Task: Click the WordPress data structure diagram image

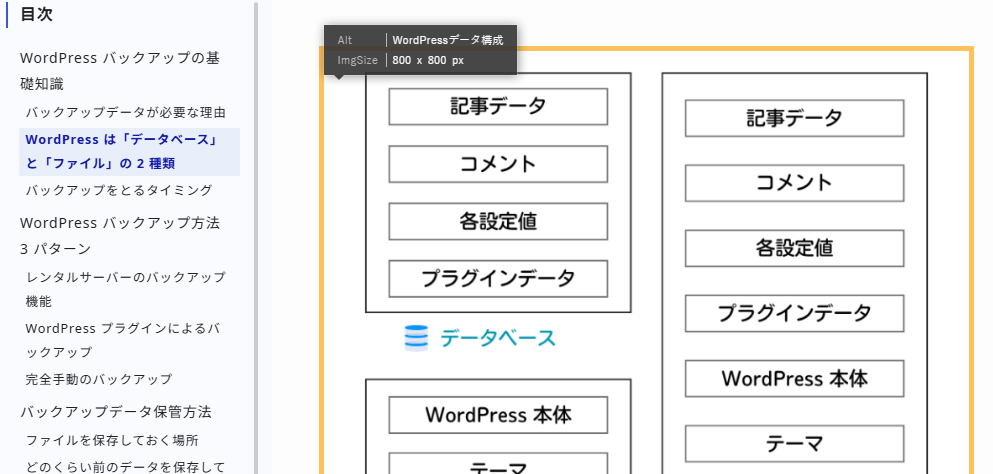Action: coord(647,260)
